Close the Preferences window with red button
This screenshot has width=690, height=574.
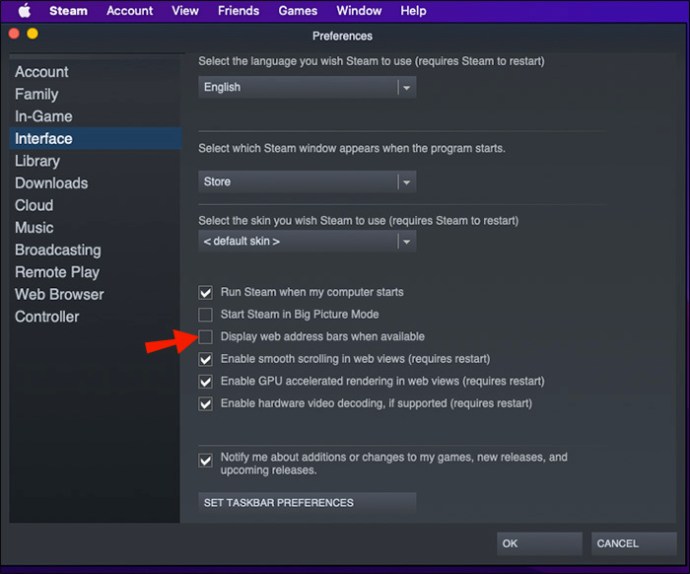pyautogui.click(x=14, y=34)
